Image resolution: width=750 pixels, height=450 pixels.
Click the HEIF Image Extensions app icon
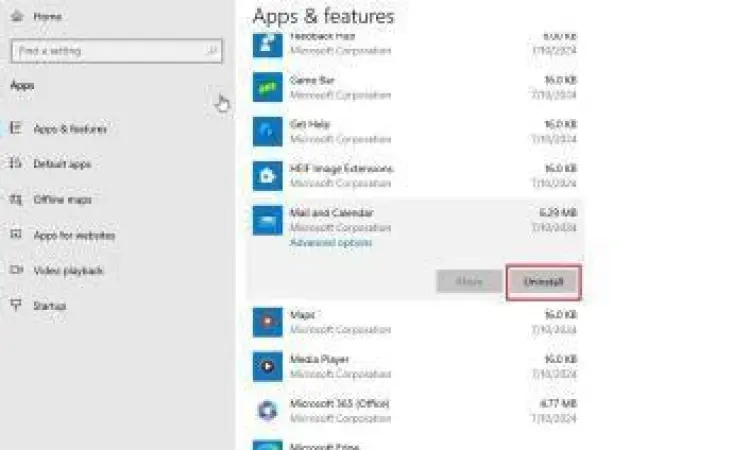267,176
